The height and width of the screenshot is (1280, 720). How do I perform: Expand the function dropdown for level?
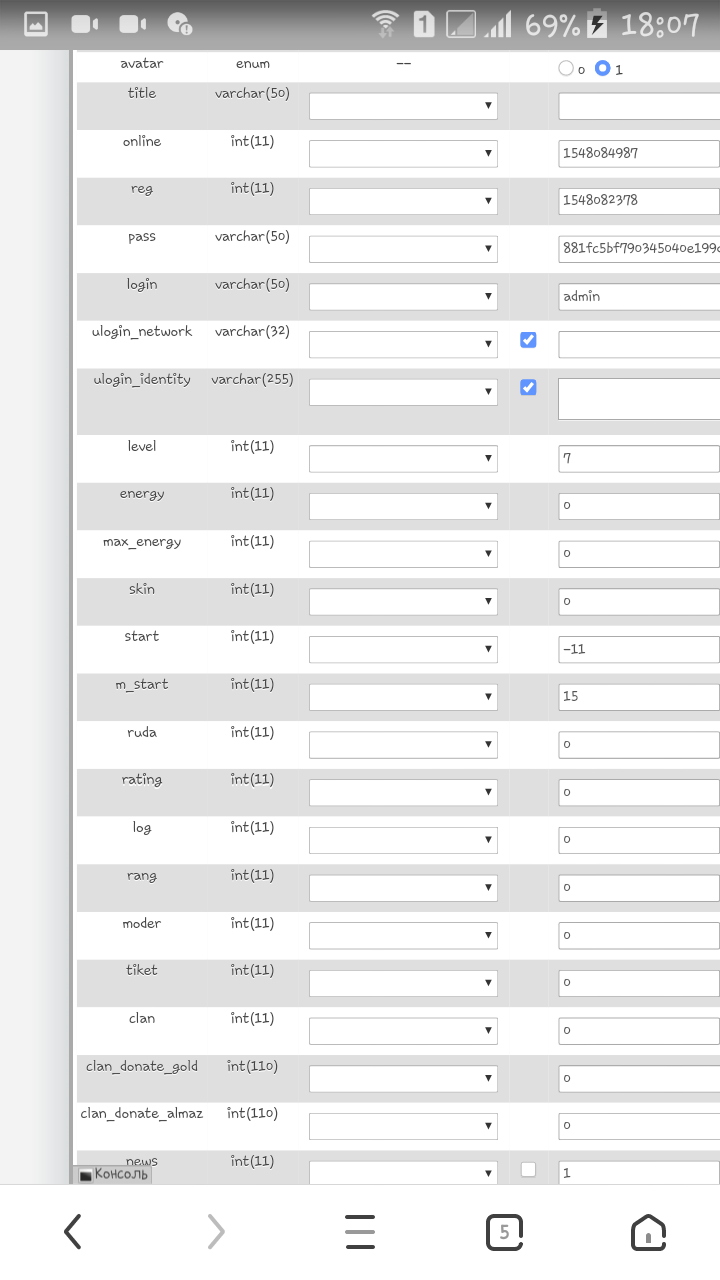point(403,459)
